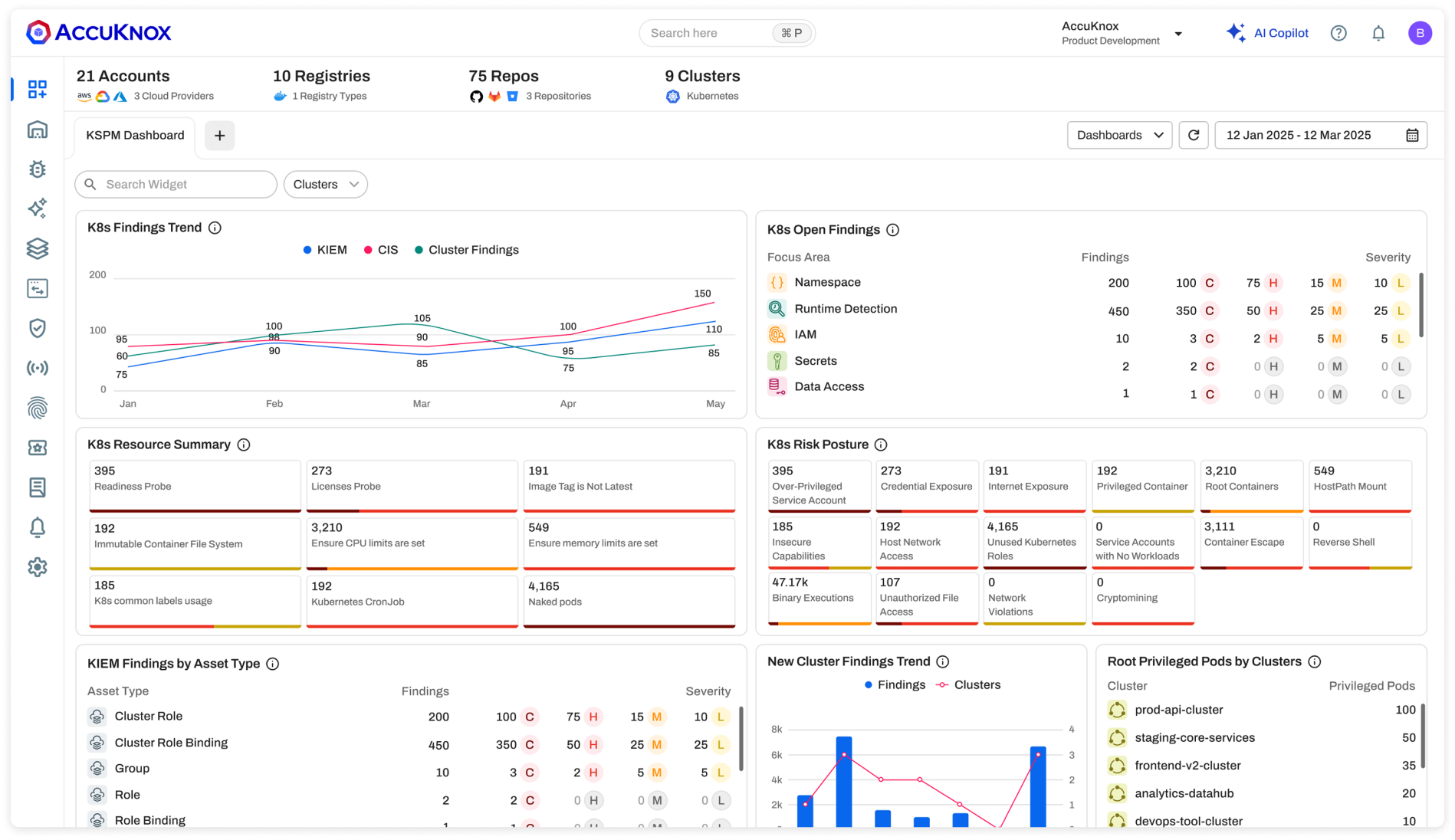Image resolution: width=1455 pixels, height=840 pixels.
Task: Expand the Dashboards dropdown
Action: click(x=1119, y=135)
